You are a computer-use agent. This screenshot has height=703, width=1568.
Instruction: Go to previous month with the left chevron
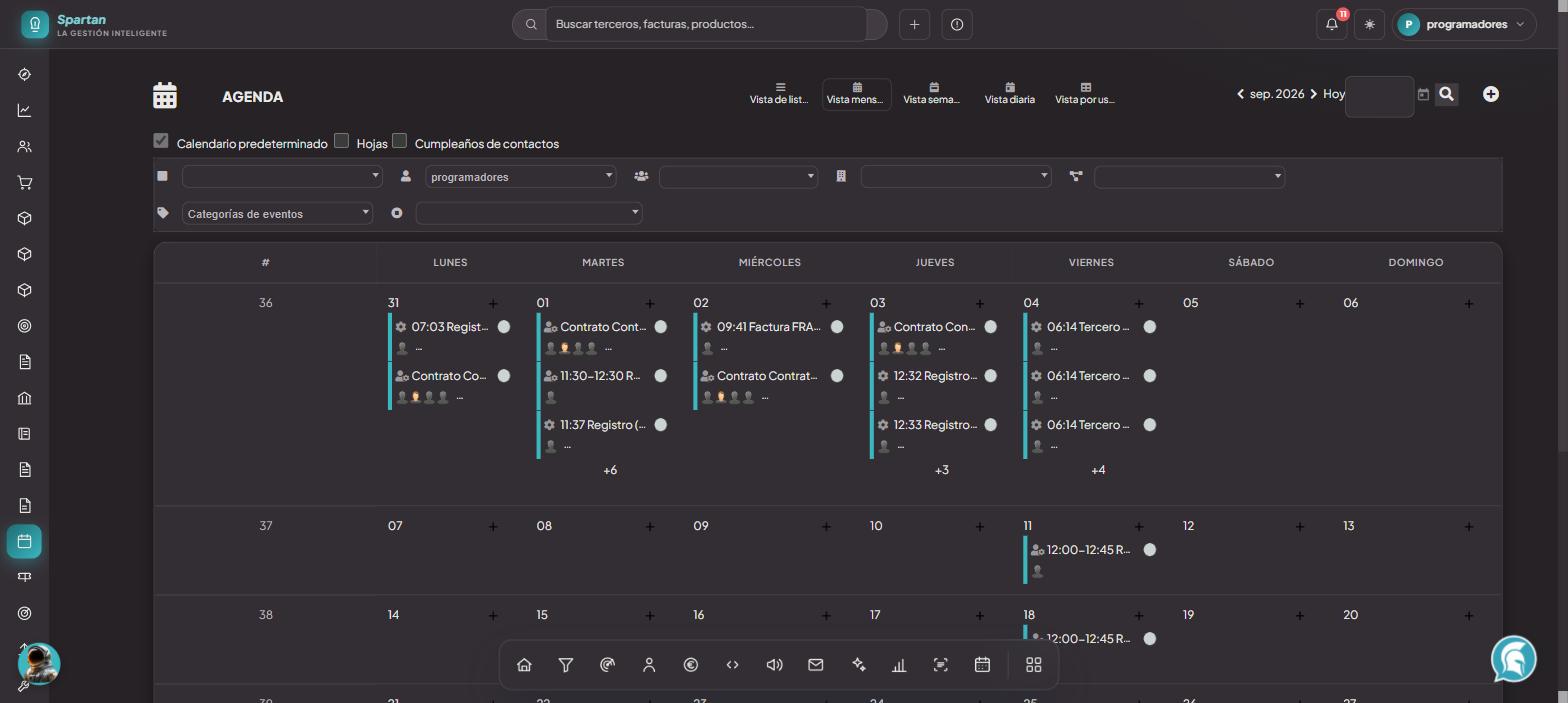coord(1240,94)
